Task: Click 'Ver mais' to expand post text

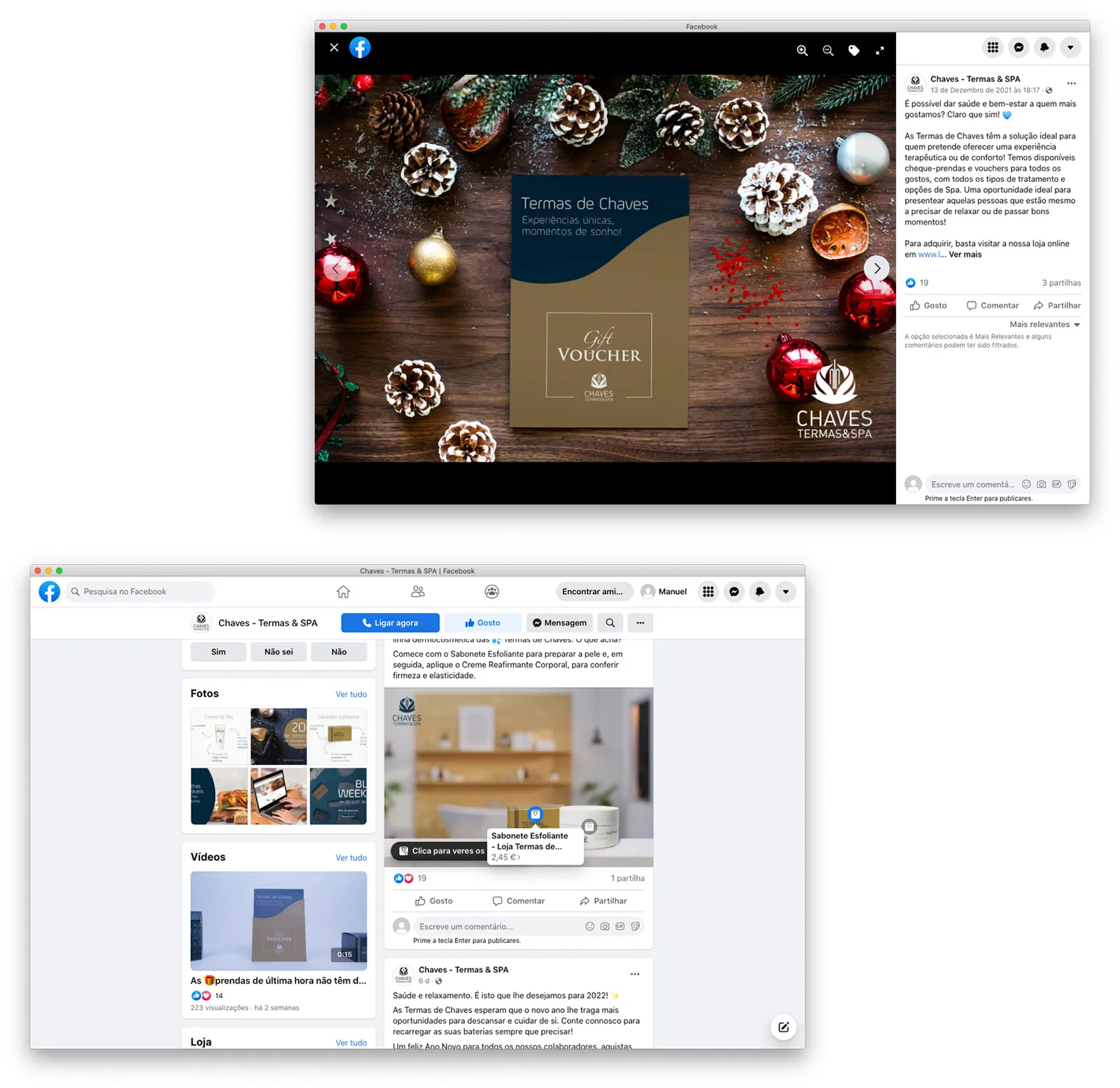Action: click(x=965, y=255)
